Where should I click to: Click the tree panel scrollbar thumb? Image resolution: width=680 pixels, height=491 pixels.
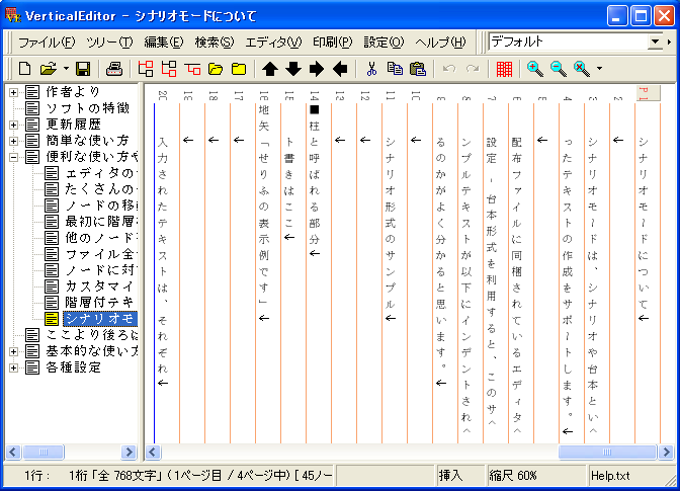(x=43, y=452)
